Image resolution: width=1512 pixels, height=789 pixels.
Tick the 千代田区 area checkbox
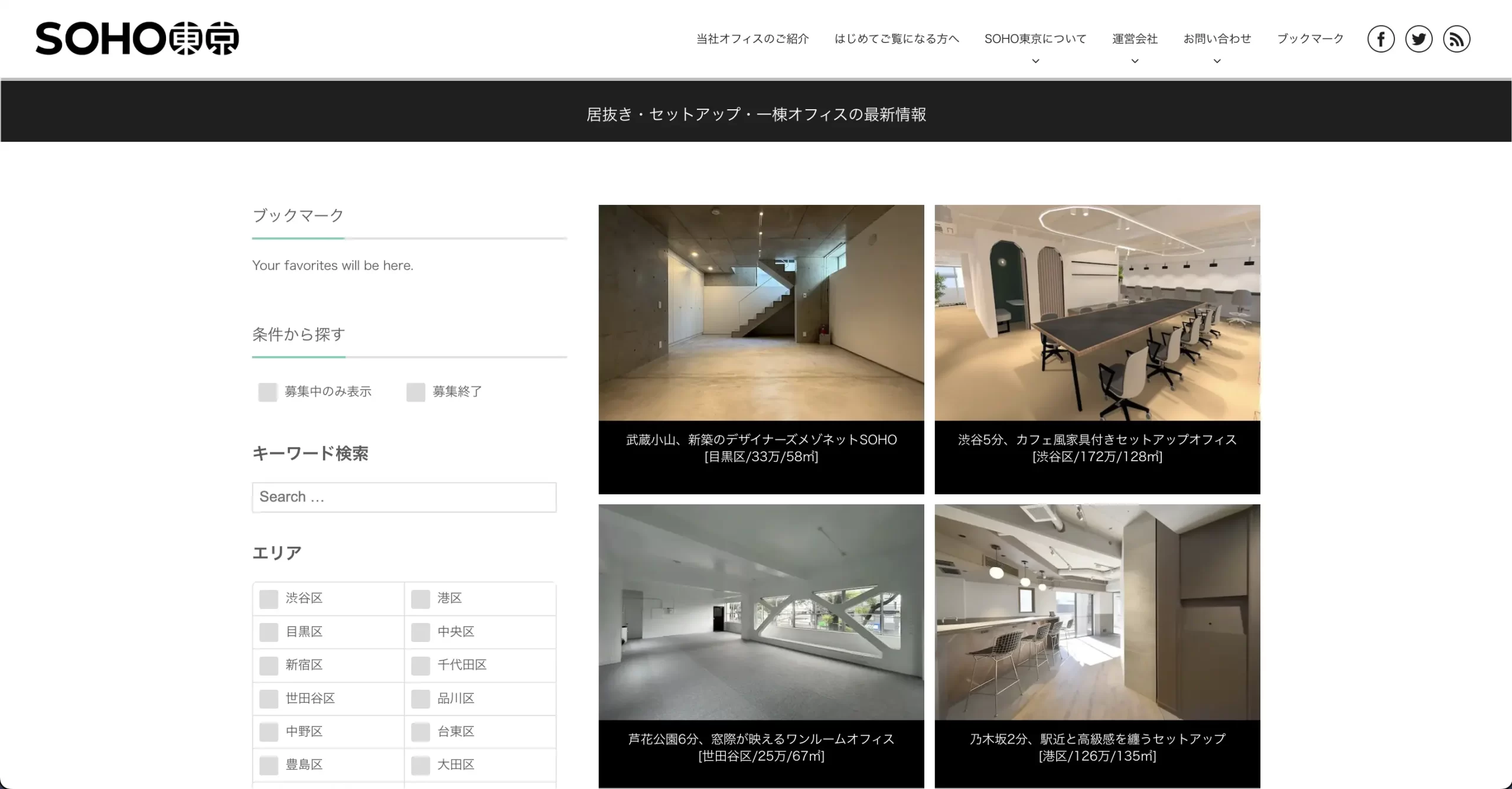[x=421, y=666]
